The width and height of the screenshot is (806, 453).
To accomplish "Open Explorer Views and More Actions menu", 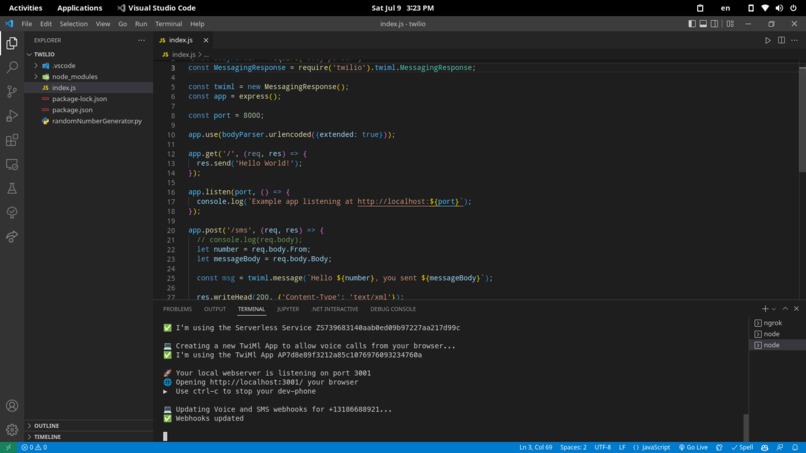I will coord(141,40).
